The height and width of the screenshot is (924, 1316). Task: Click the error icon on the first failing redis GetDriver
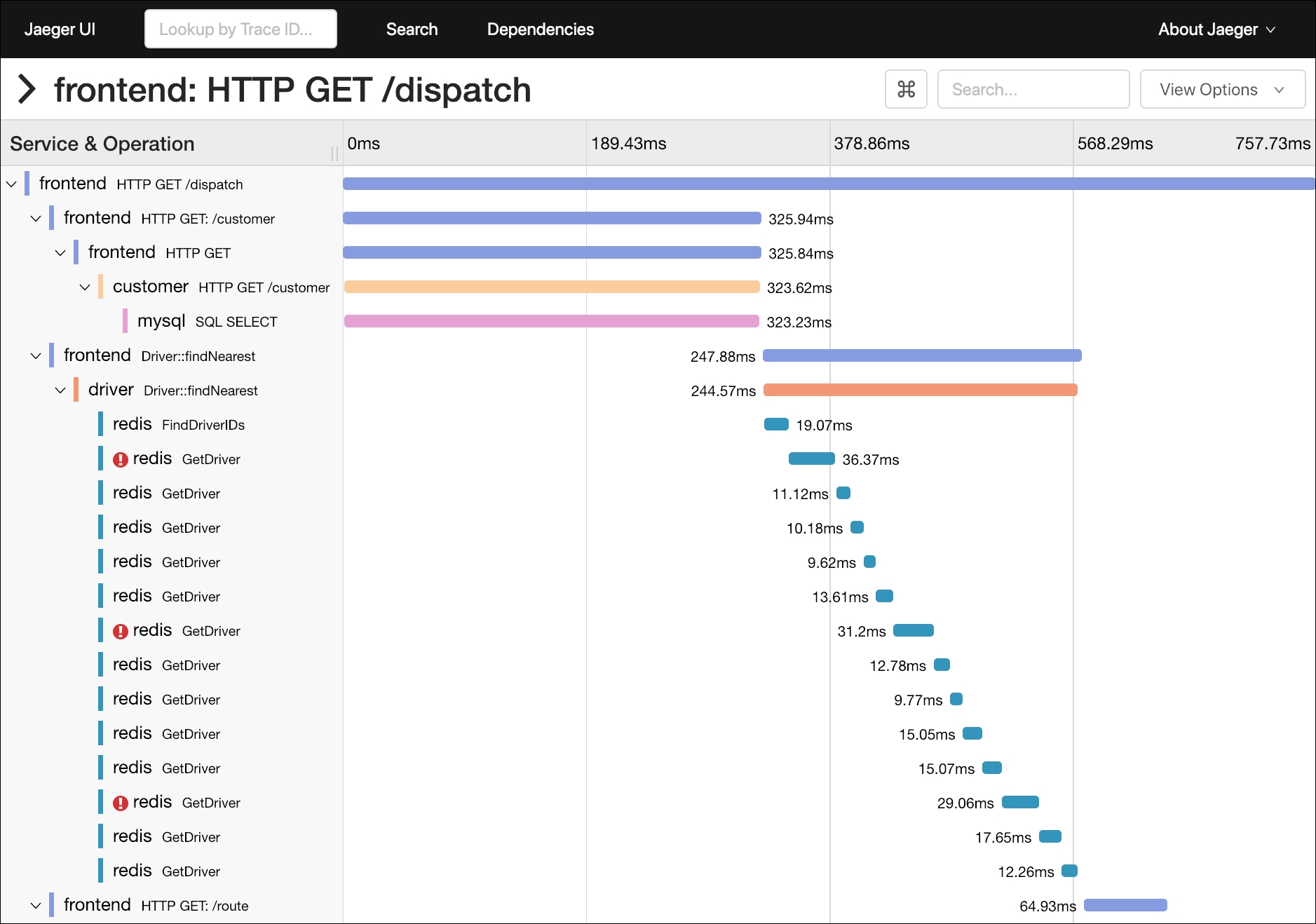tap(121, 458)
